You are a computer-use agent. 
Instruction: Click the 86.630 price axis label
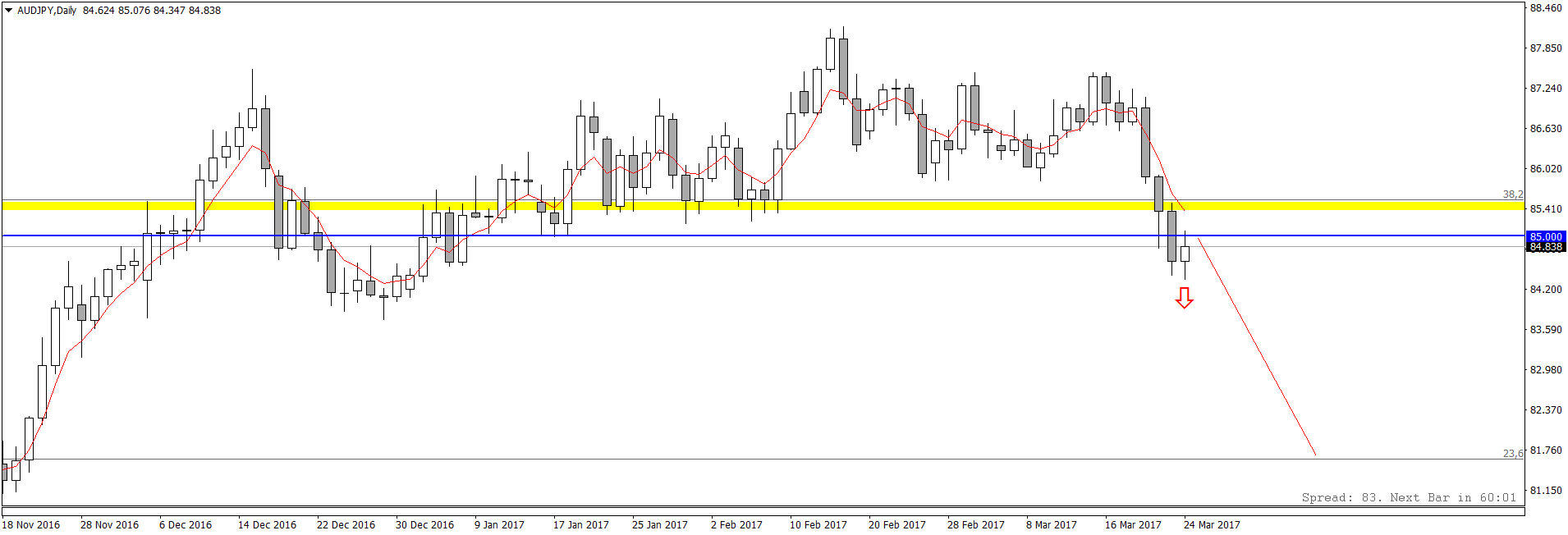(1546, 129)
